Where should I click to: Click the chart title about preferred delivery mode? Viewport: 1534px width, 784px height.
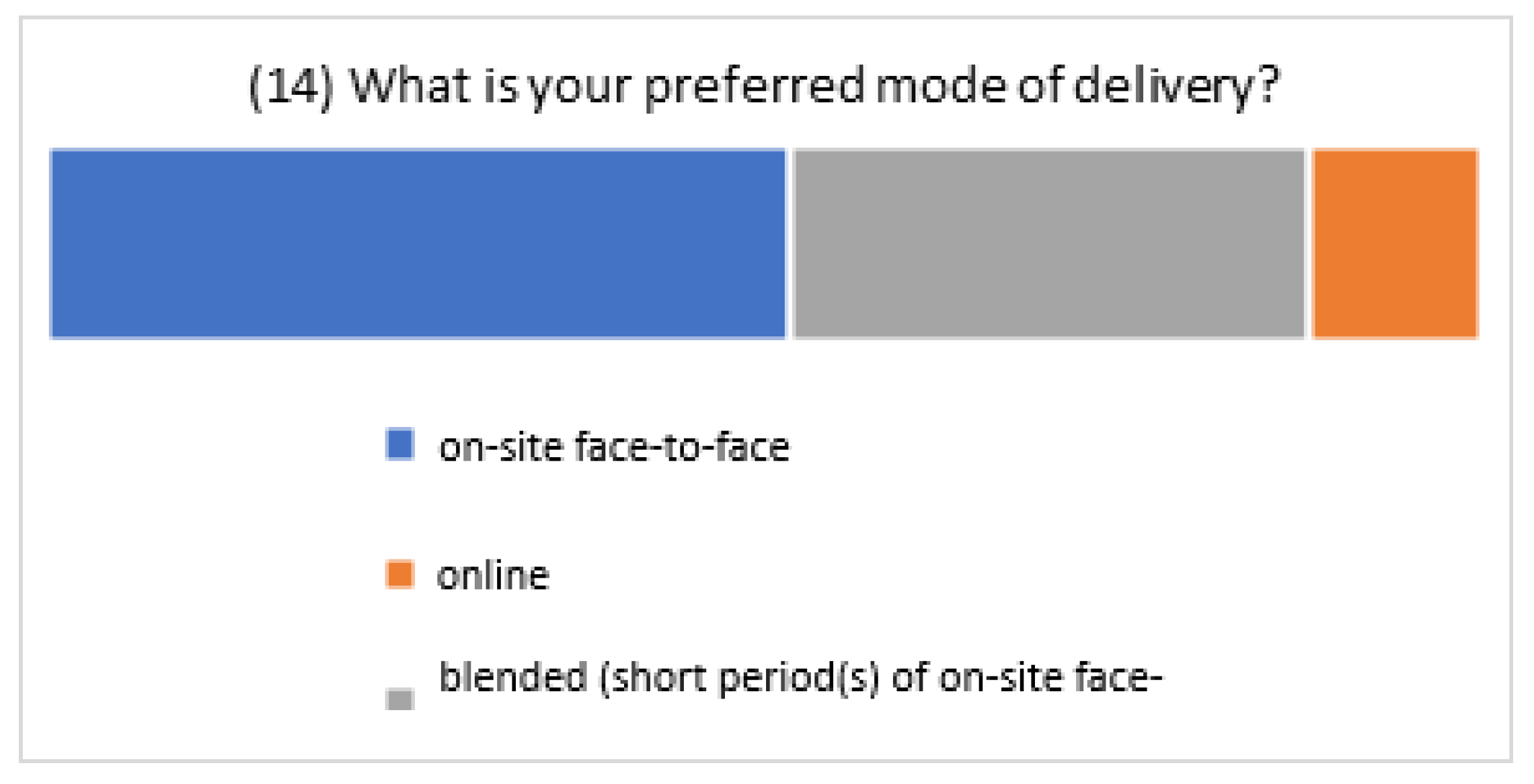point(764,86)
